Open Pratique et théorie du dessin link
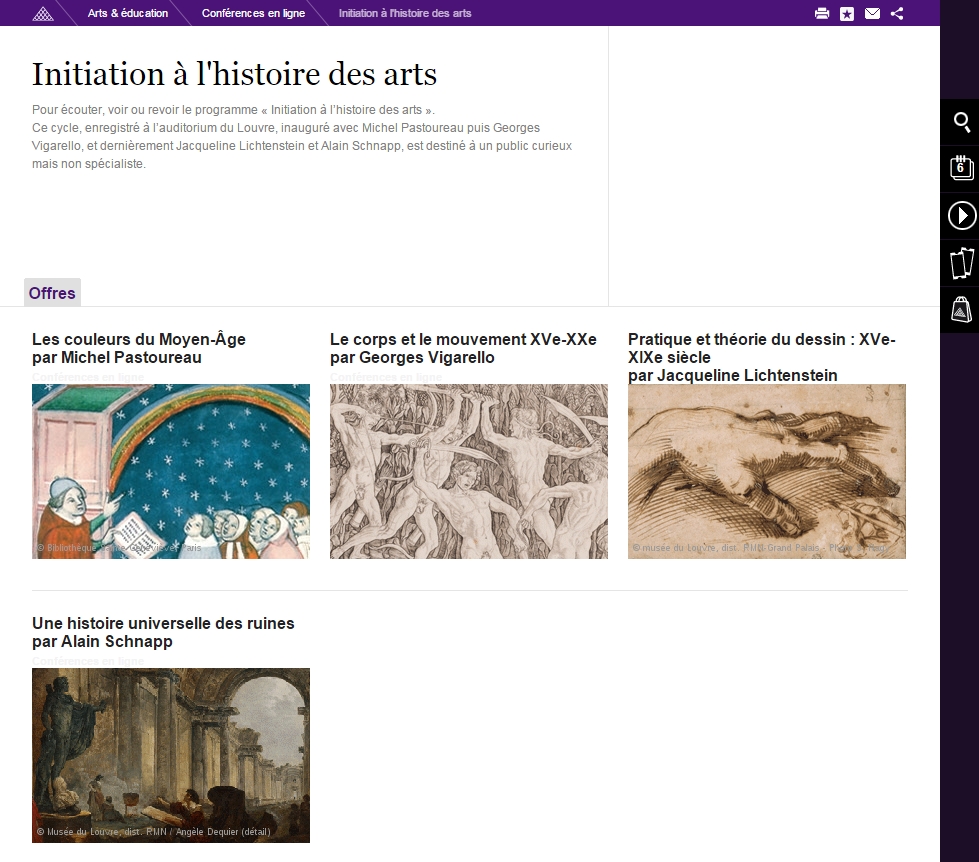Screen dimensions: 979x862 pyautogui.click(x=762, y=357)
